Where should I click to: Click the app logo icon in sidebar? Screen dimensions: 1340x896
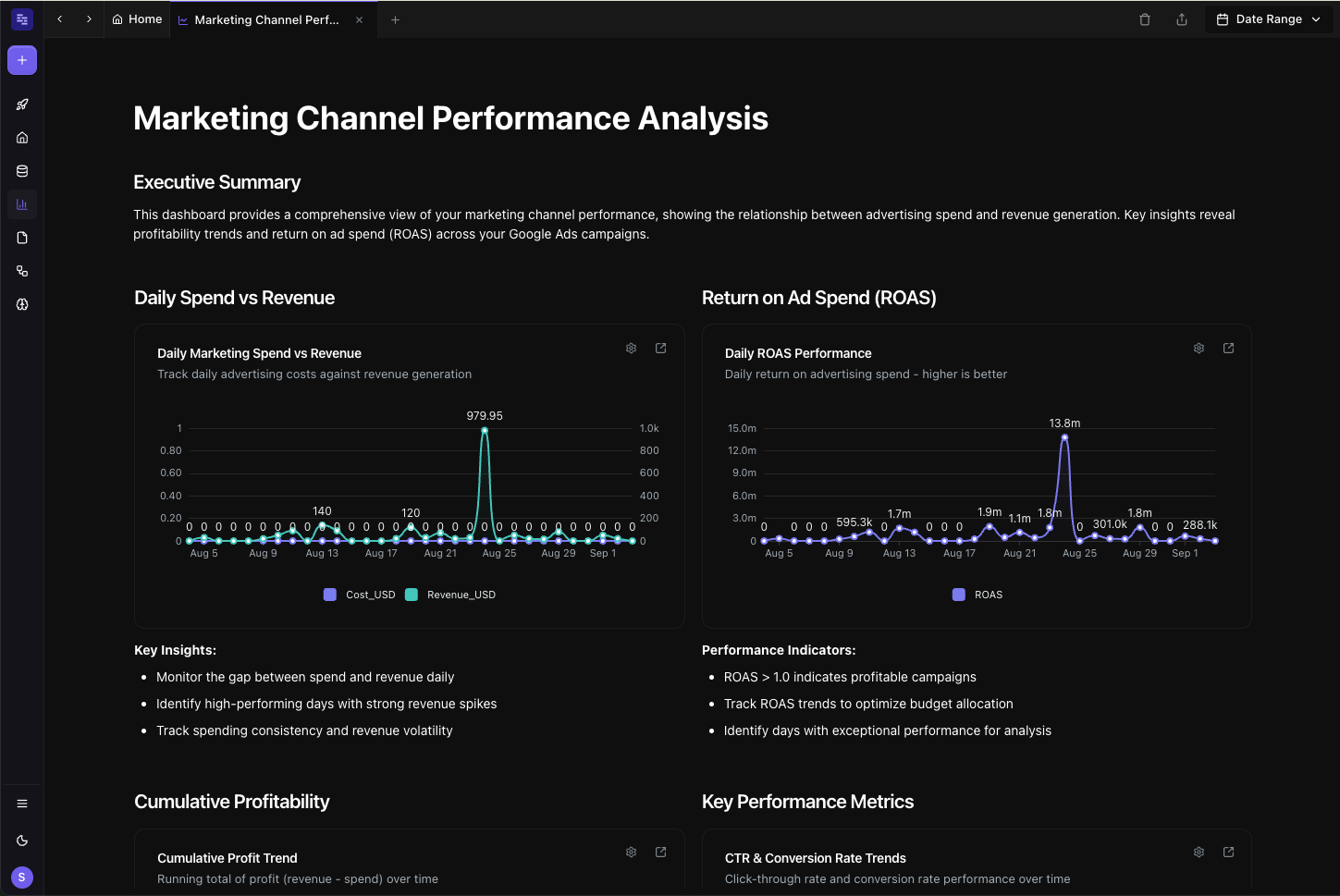coord(22,19)
